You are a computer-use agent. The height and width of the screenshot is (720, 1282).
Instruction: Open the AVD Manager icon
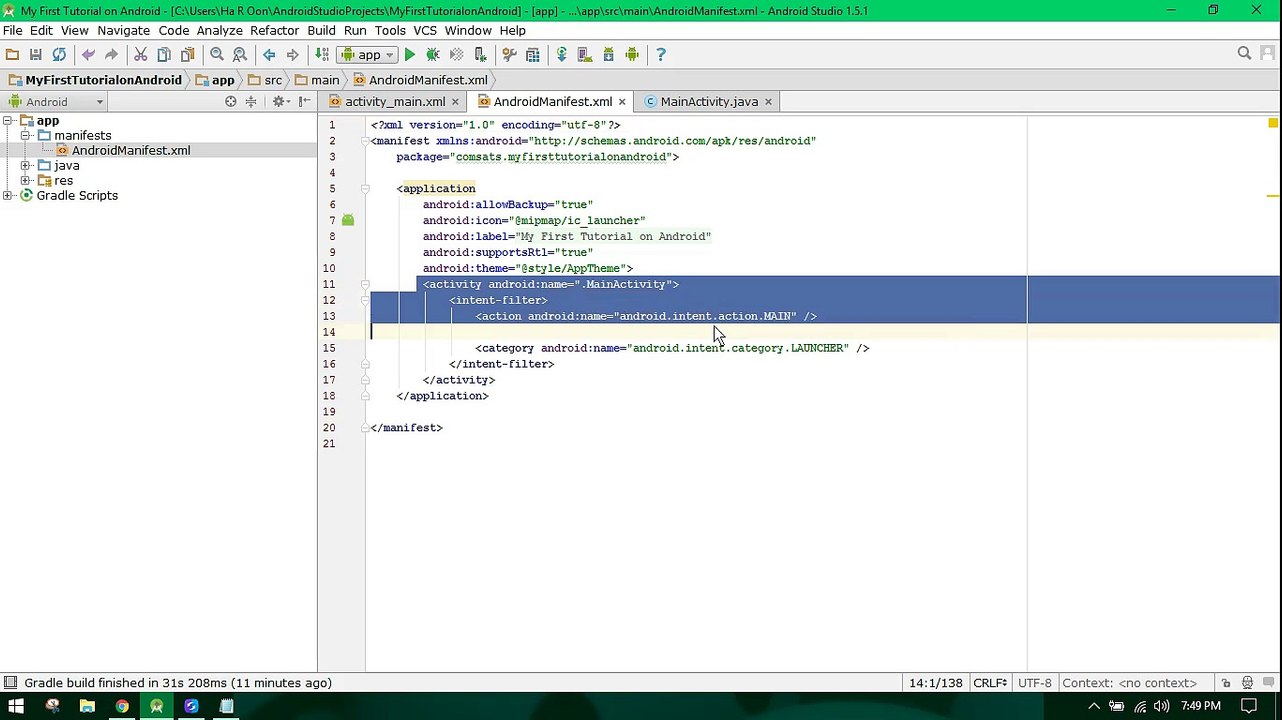pyautogui.click(x=585, y=55)
